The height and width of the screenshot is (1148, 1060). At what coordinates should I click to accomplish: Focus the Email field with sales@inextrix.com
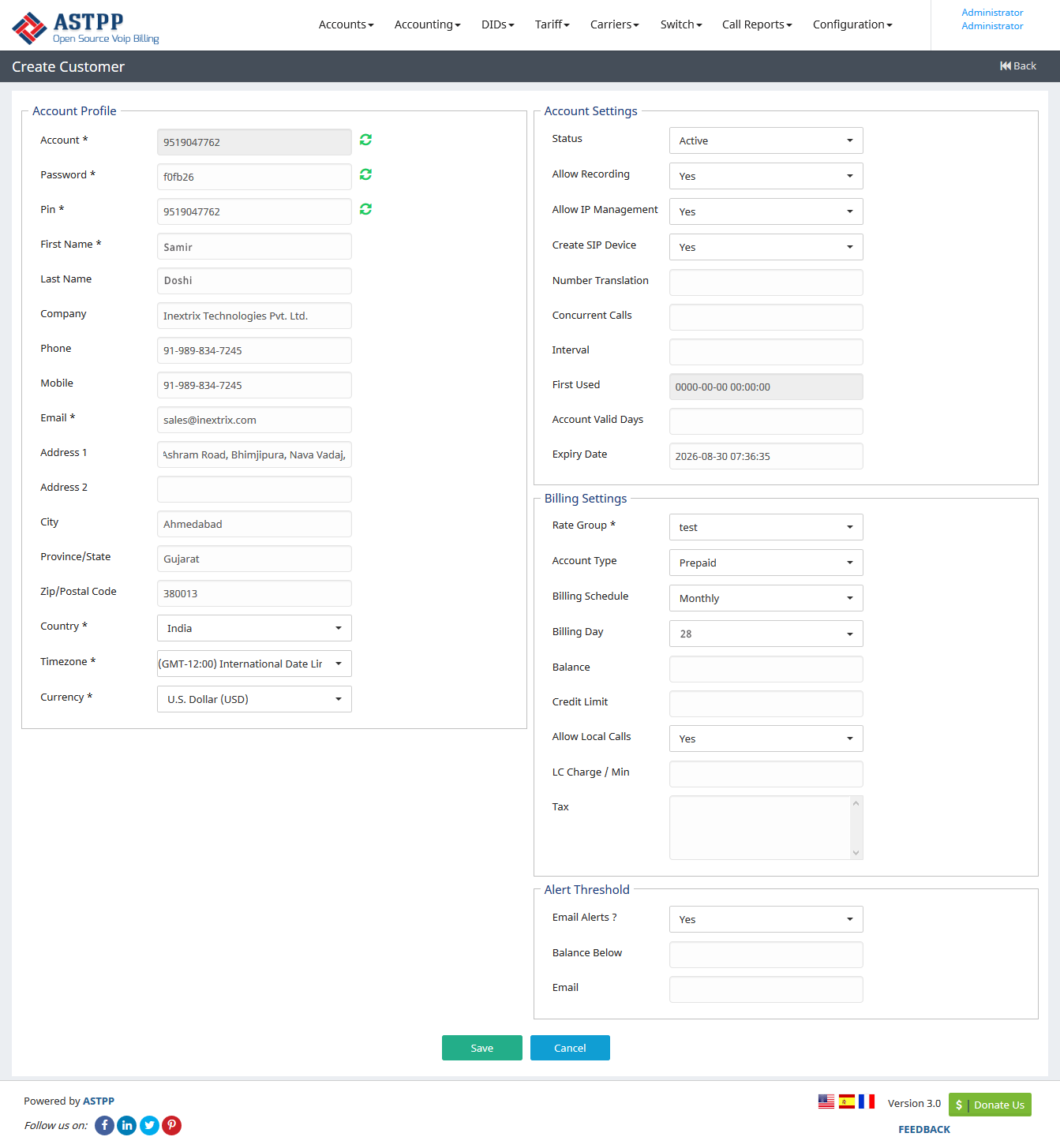point(254,420)
